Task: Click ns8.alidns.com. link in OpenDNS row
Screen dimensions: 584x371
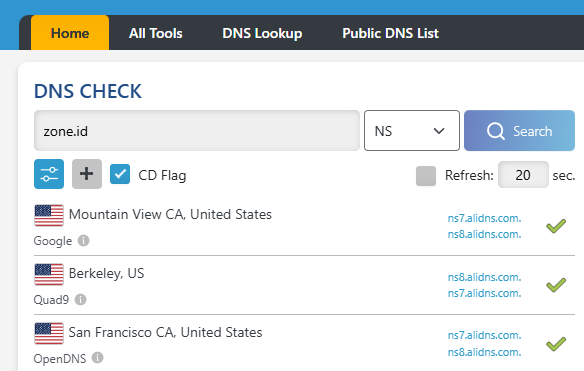Action: (x=484, y=352)
